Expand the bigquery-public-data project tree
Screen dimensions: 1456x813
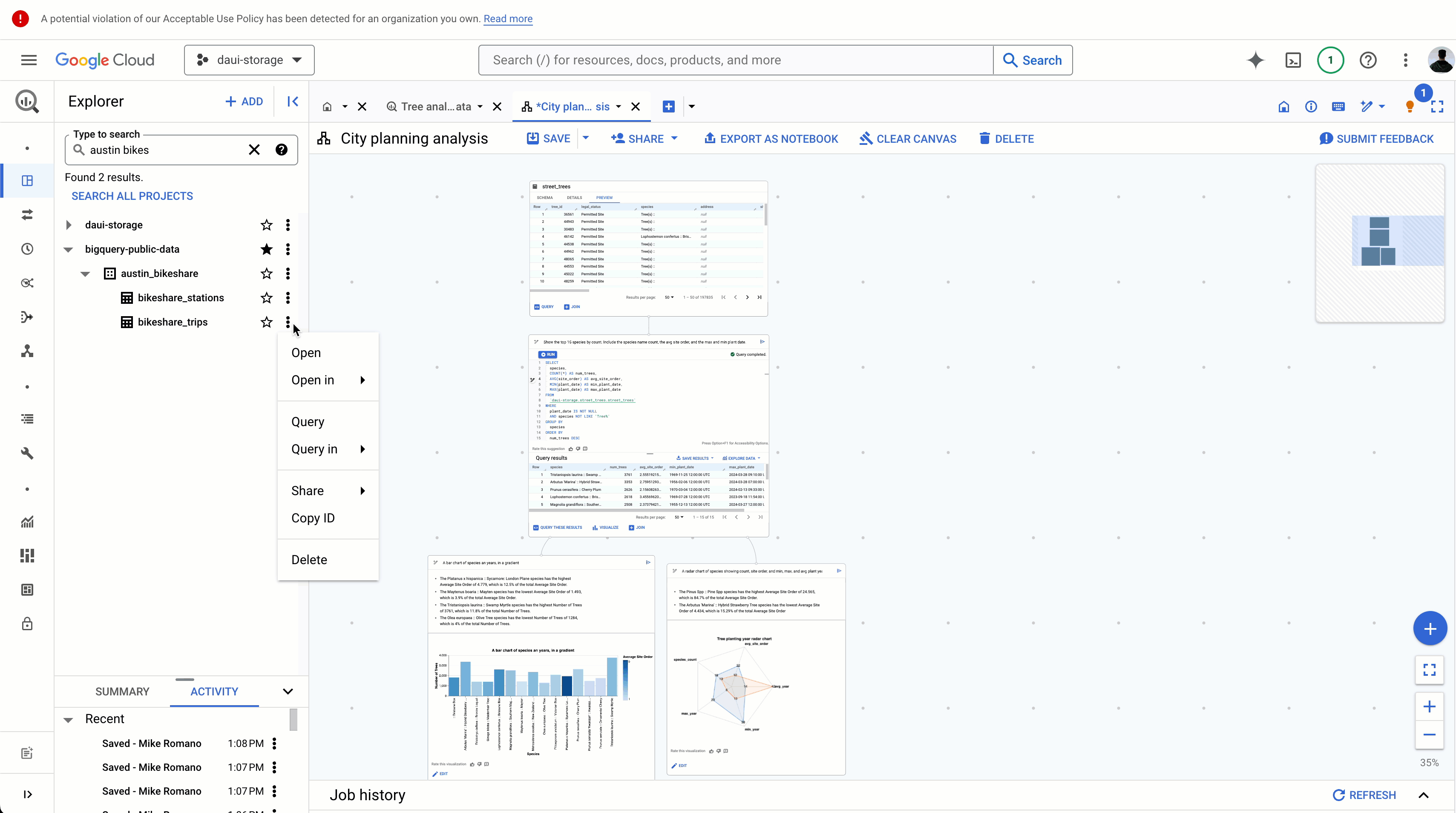pos(68,249)
